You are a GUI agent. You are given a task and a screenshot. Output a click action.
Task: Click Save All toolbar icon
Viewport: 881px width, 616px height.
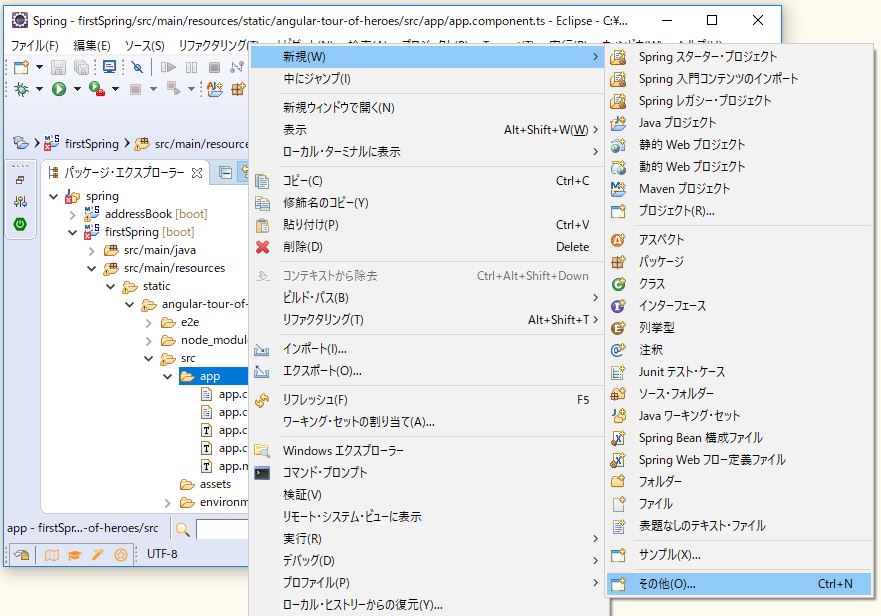pos(81,67)
